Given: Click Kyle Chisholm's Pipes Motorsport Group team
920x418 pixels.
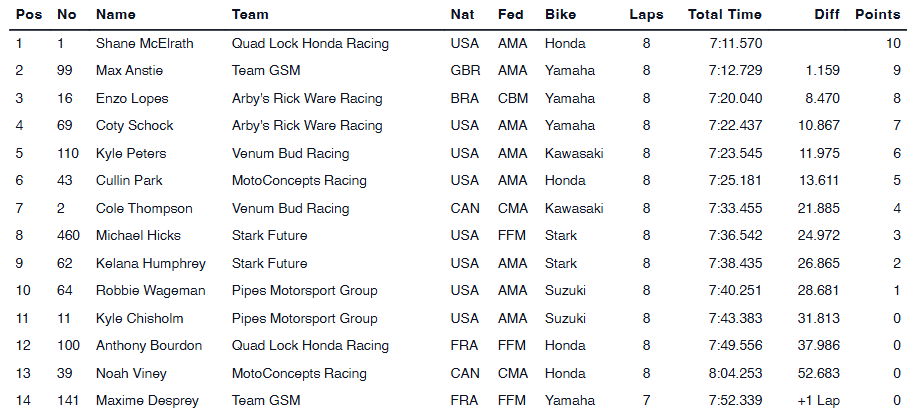Looking at the screenshot, I should pos(304,319).
